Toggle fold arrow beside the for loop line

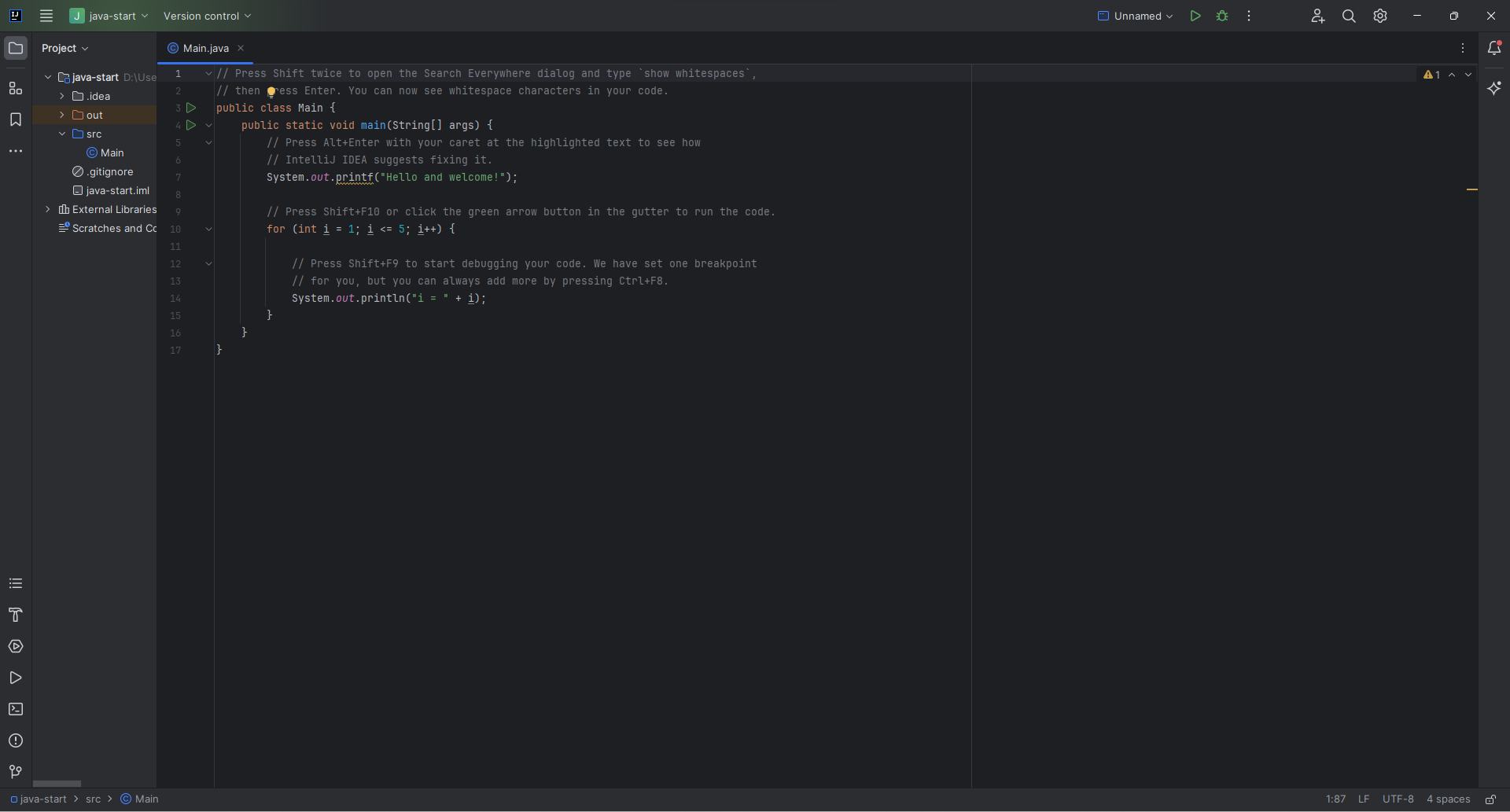click(x=208, y=230)
